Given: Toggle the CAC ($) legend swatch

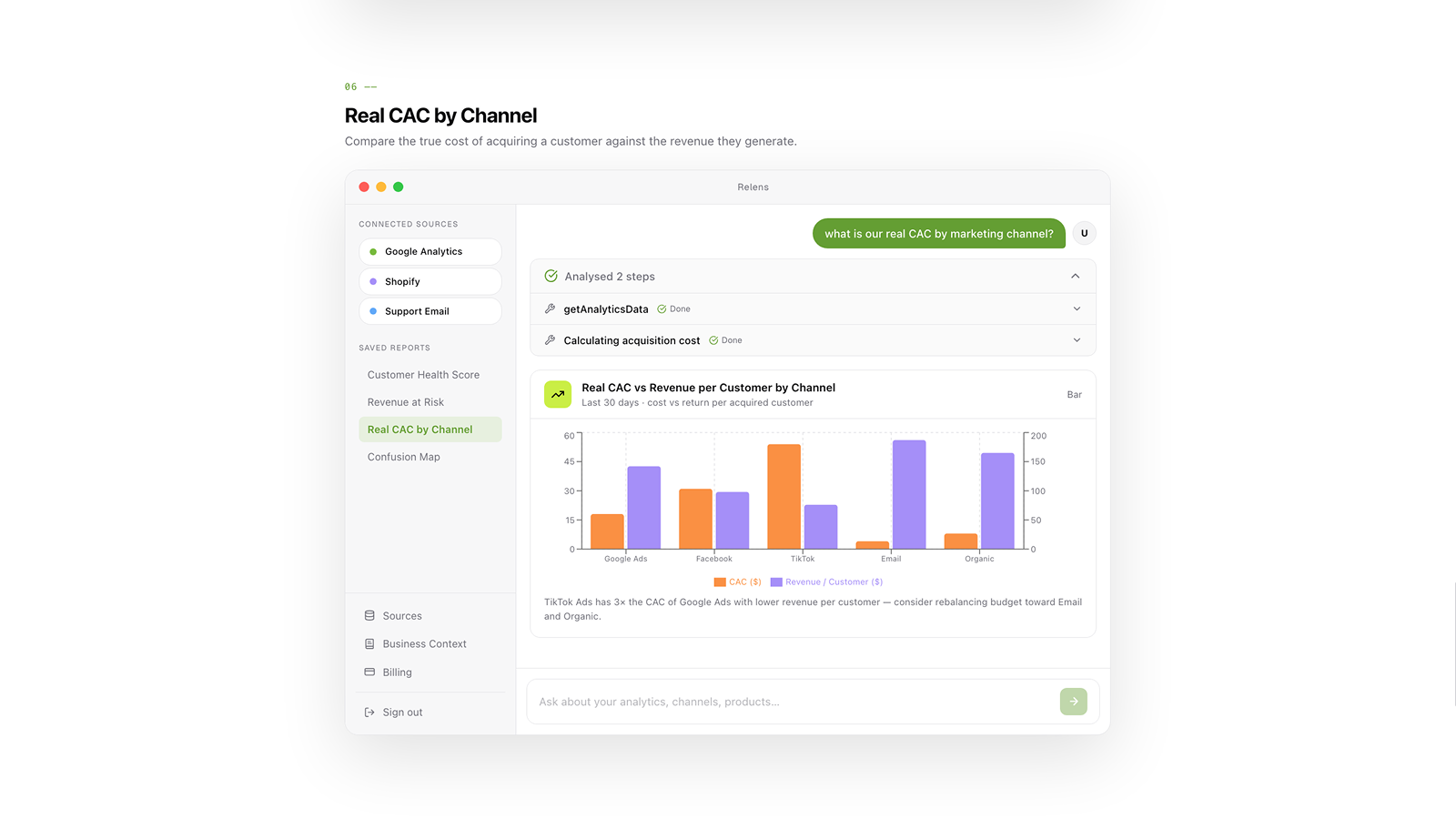Looking at the screenshot, I should 720,582.
